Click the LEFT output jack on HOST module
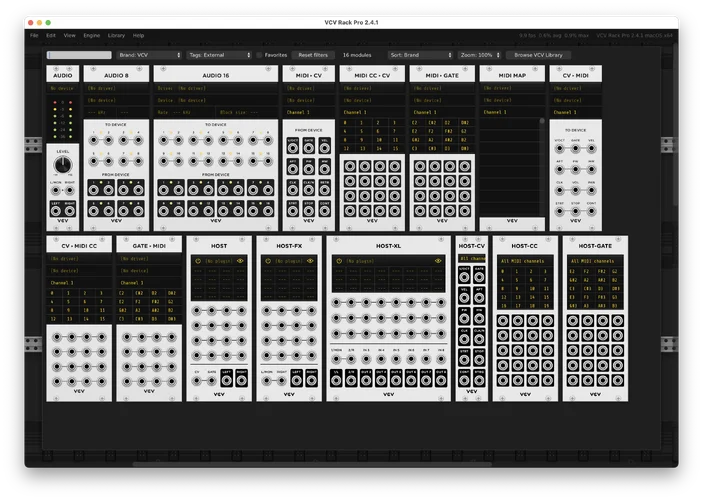 [226, 380]
